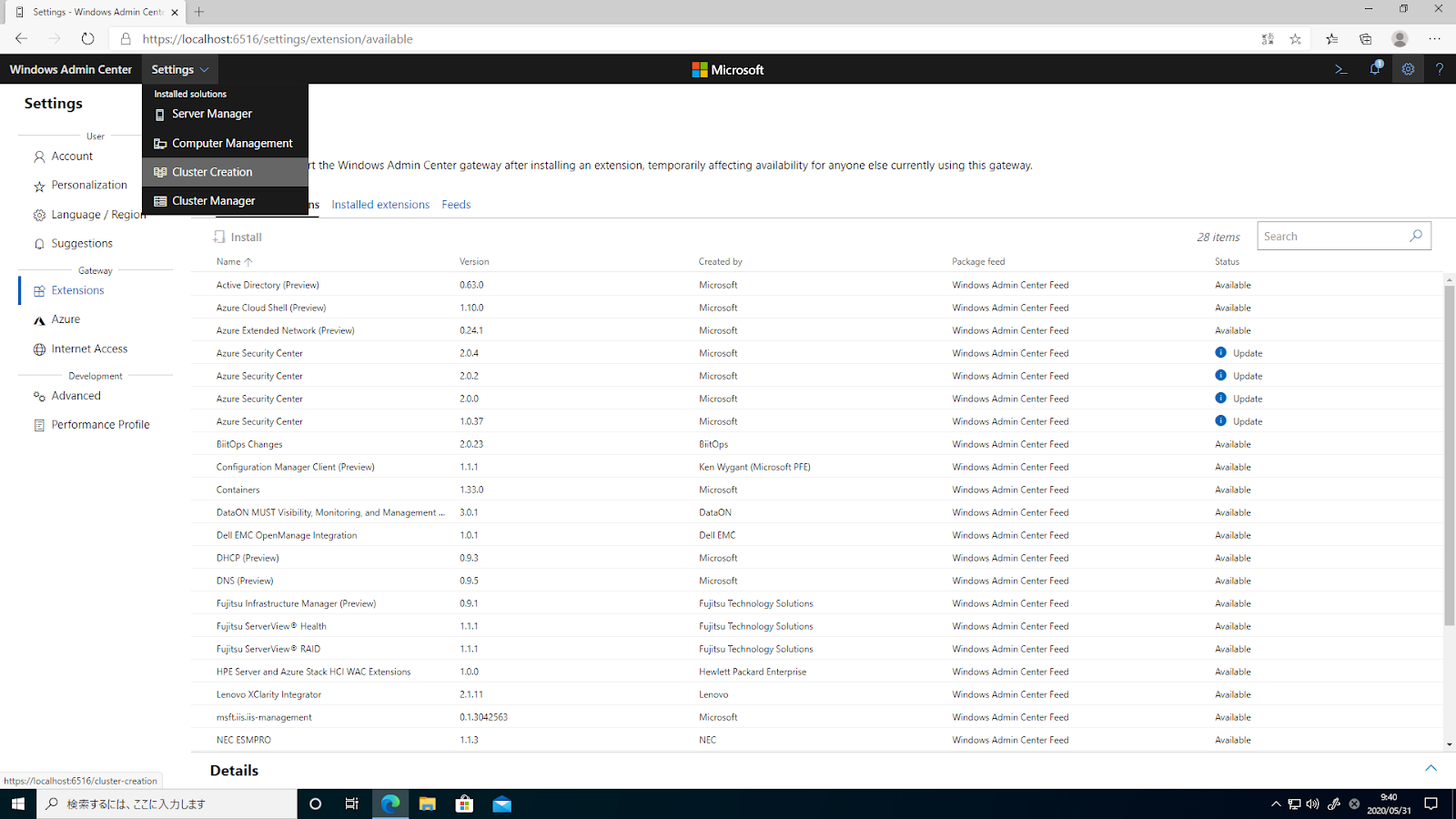The height and width of the screenshot is (819, 1456).
Task: Open the help question mark icon
Action: (x=1440, y=69)
